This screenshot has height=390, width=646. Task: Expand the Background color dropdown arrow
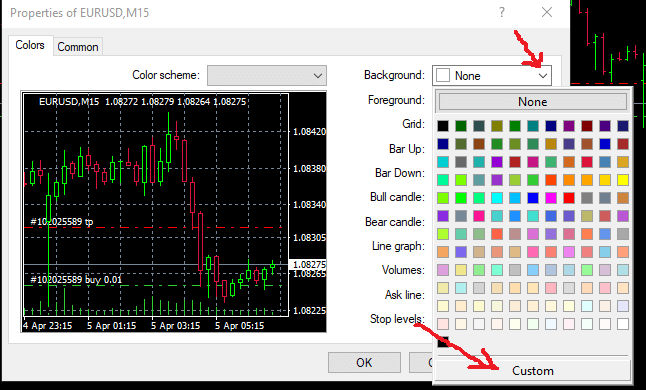click(x=543, y=76)
